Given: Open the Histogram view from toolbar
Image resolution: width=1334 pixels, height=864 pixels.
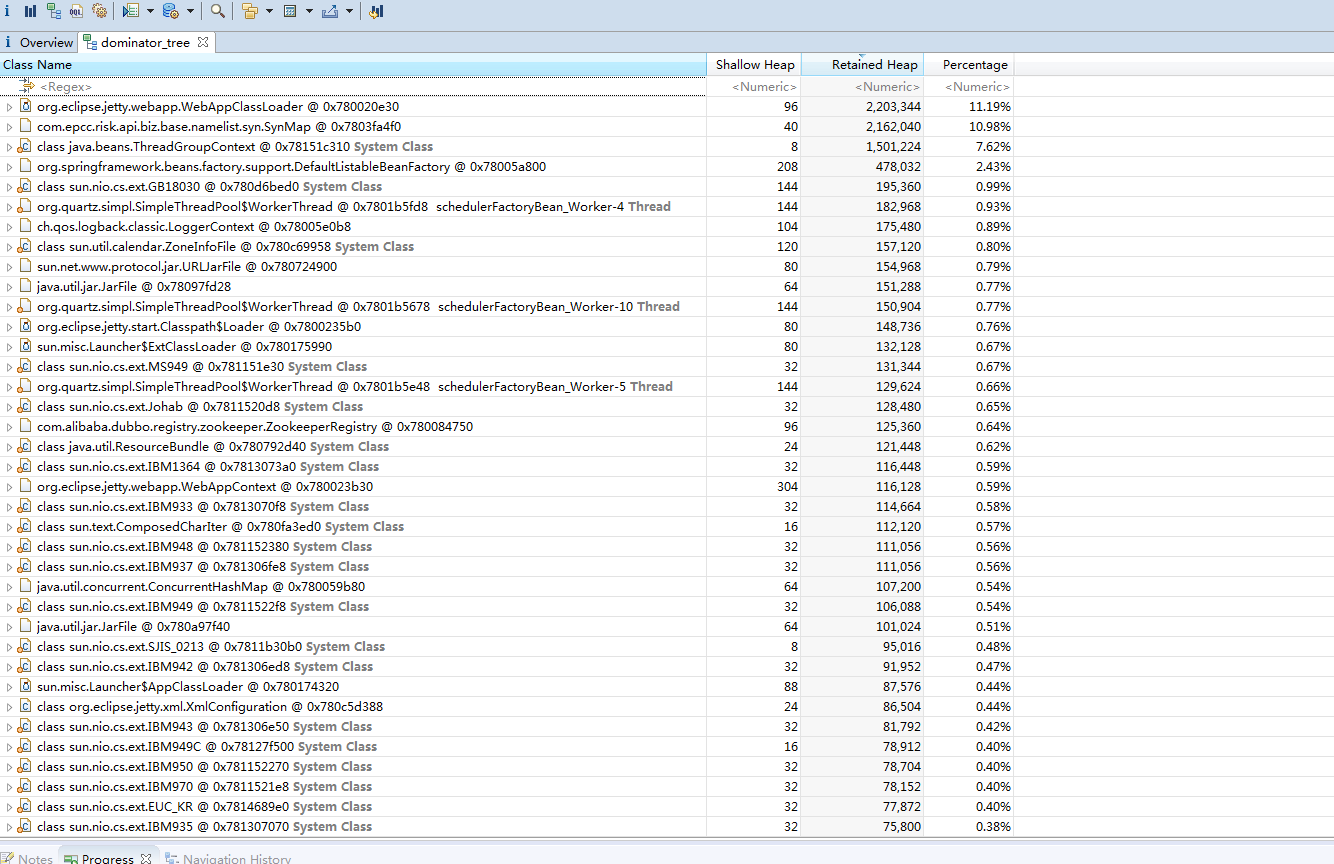Looking at the screenshot, I should [x=30, y=11].
